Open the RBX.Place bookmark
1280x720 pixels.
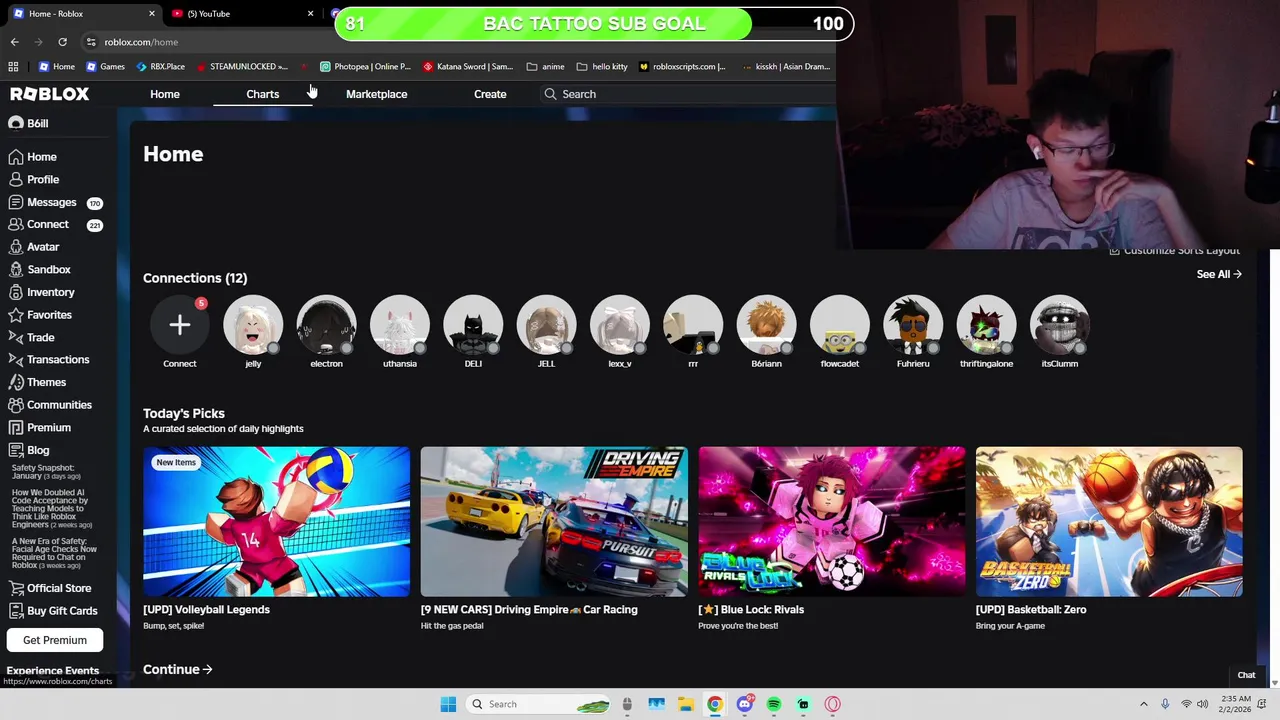161,67
